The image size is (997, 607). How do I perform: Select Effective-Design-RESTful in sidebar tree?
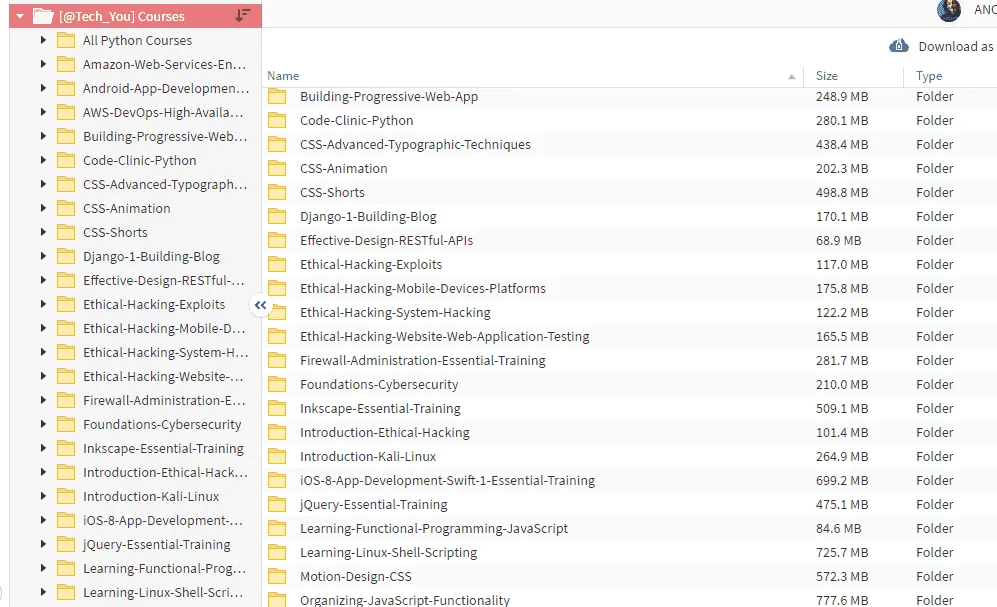[163, 280]
